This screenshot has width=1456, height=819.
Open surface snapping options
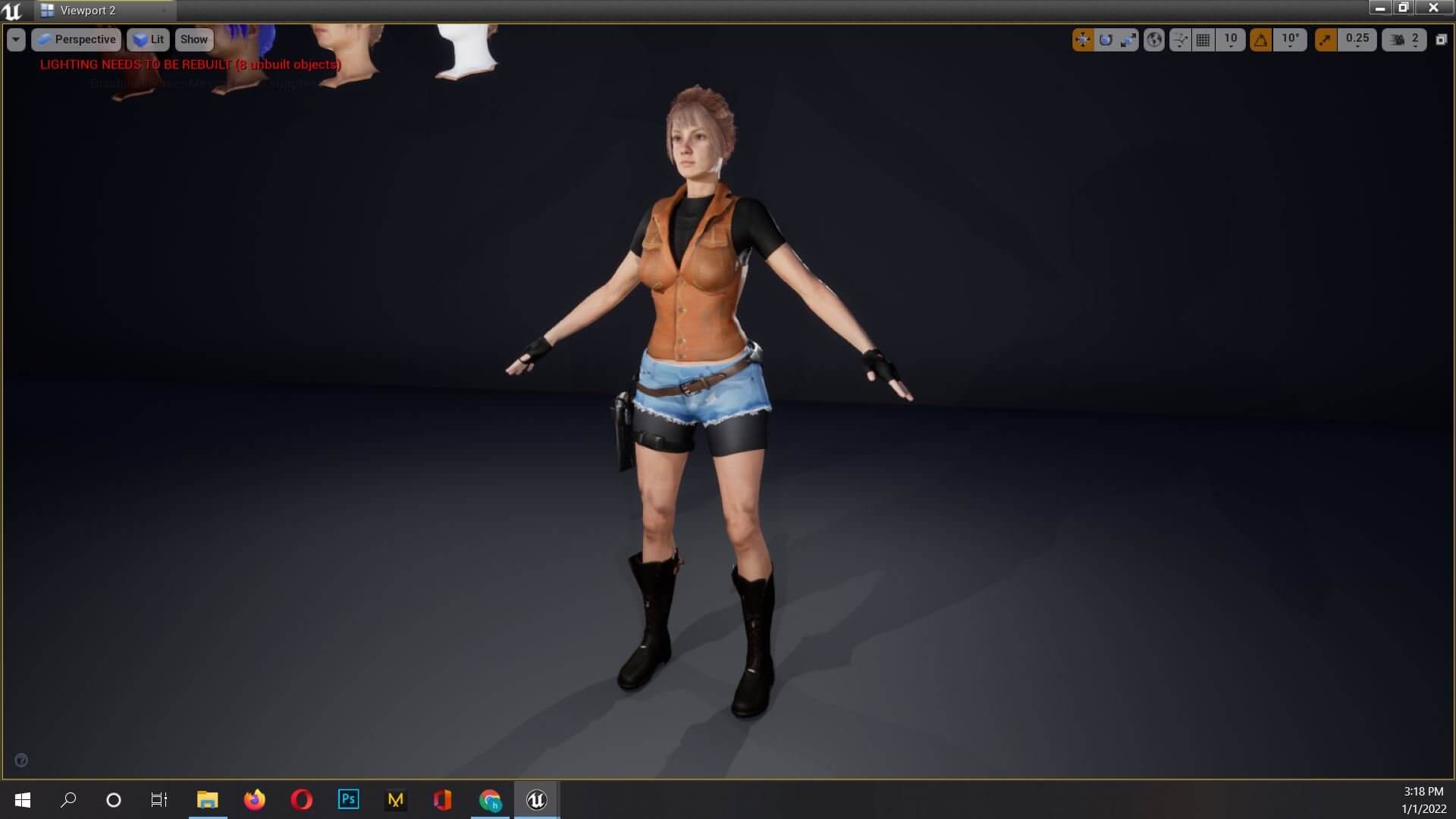(1180, 39)
